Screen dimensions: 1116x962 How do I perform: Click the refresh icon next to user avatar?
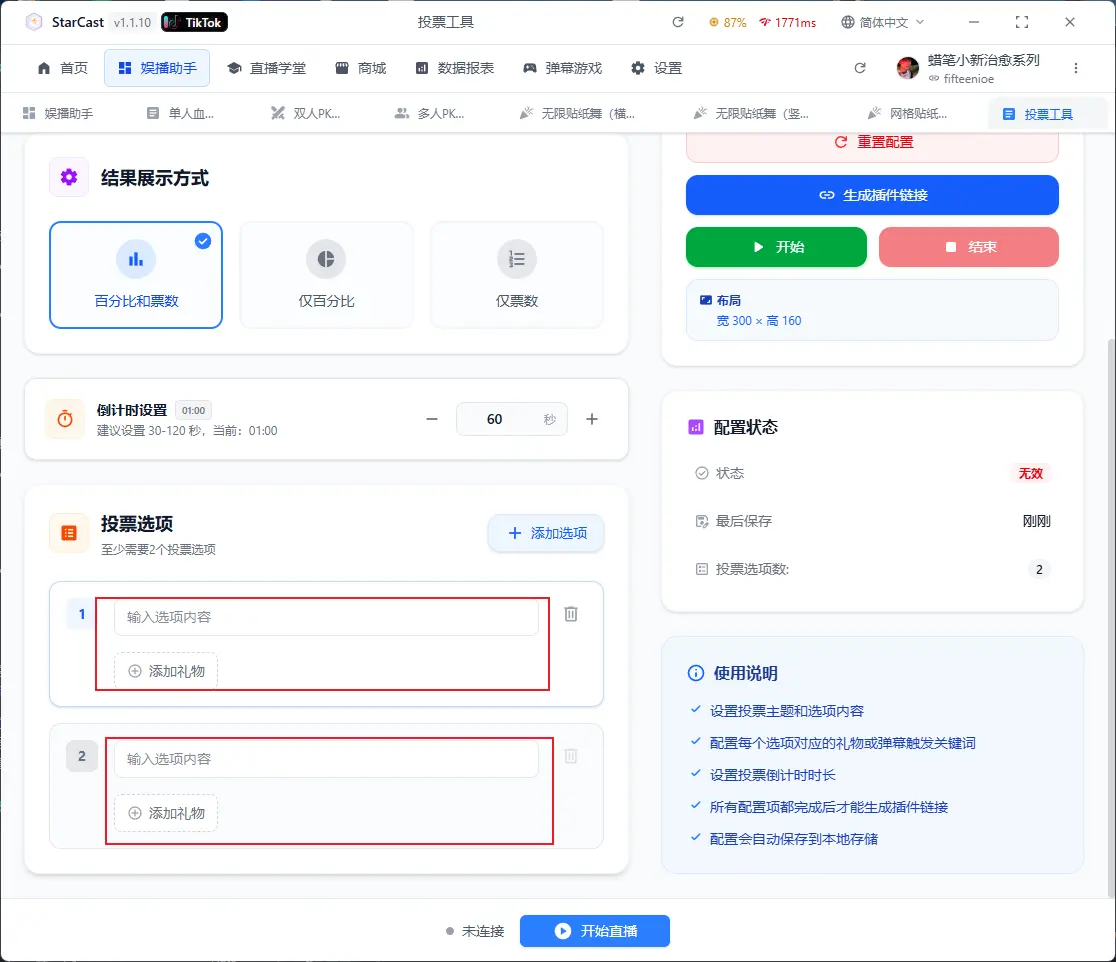[860, 68]
